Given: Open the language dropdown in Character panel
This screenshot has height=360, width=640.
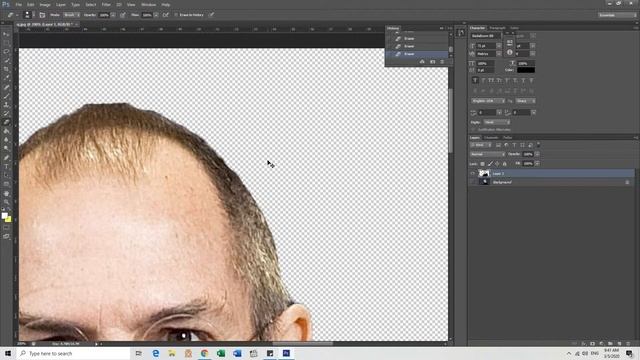Looking at the screenshot, I should point(488,101).
